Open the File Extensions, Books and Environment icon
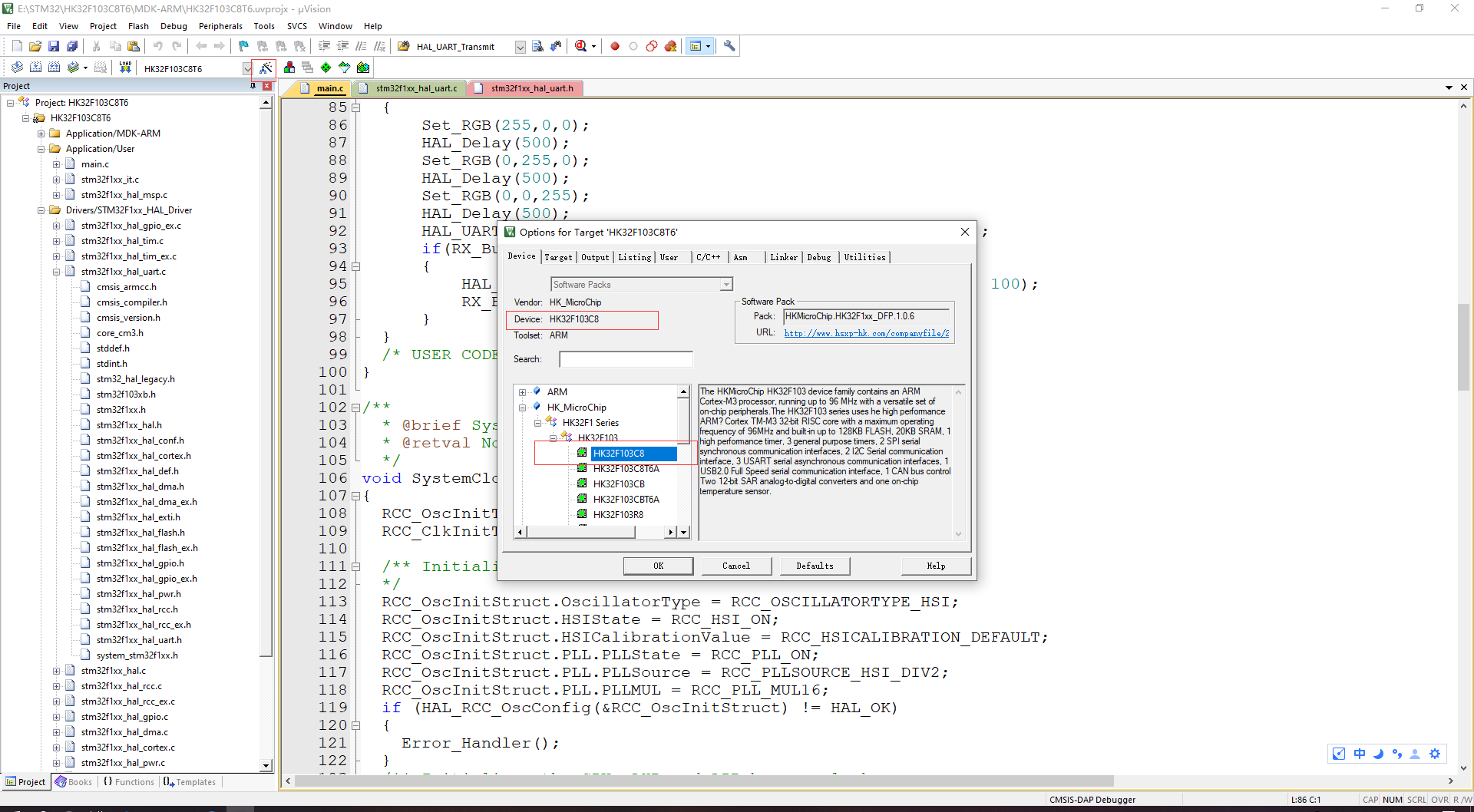 coord(289,68)
